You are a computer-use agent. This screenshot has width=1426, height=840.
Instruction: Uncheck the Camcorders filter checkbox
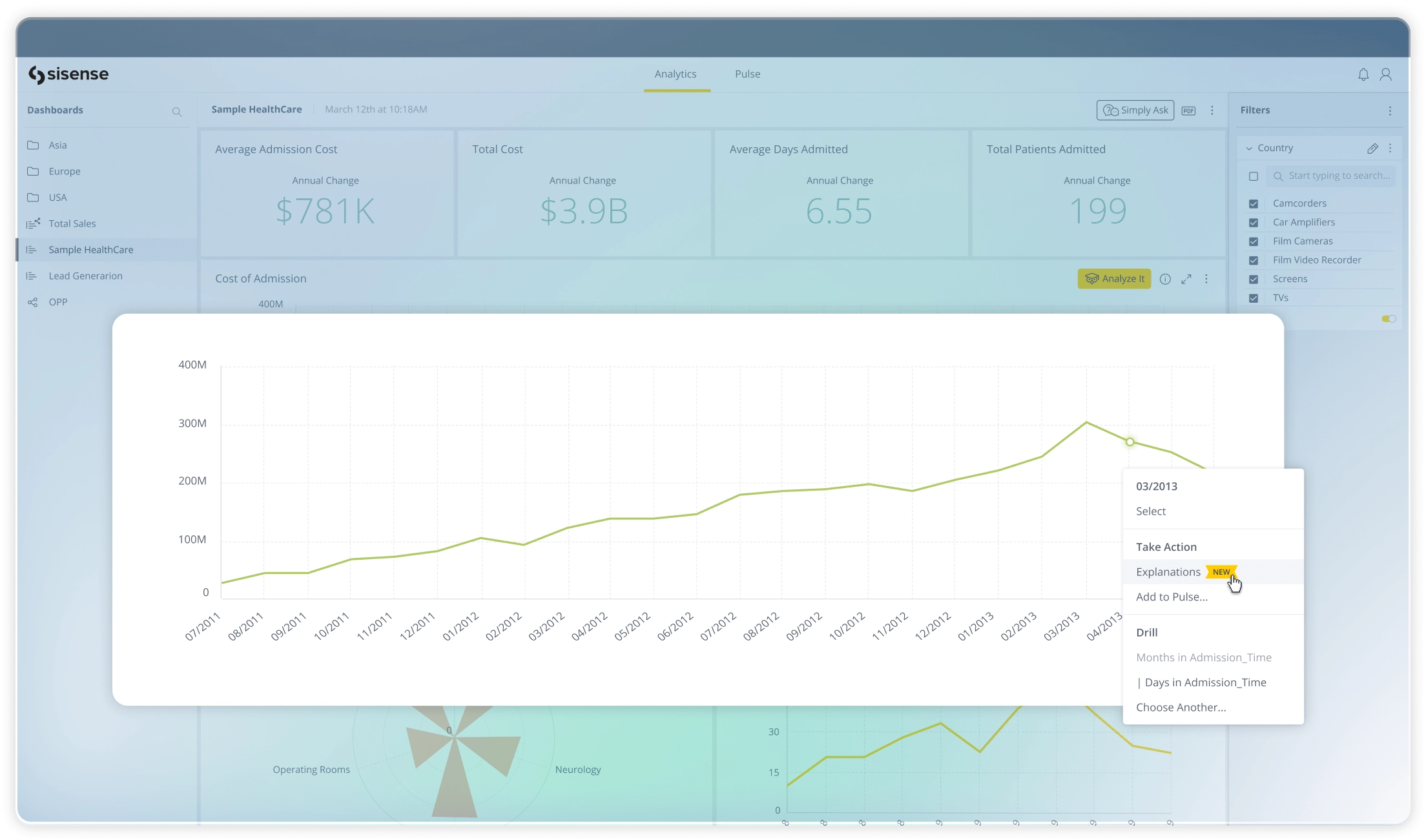tap(1254, 203)
